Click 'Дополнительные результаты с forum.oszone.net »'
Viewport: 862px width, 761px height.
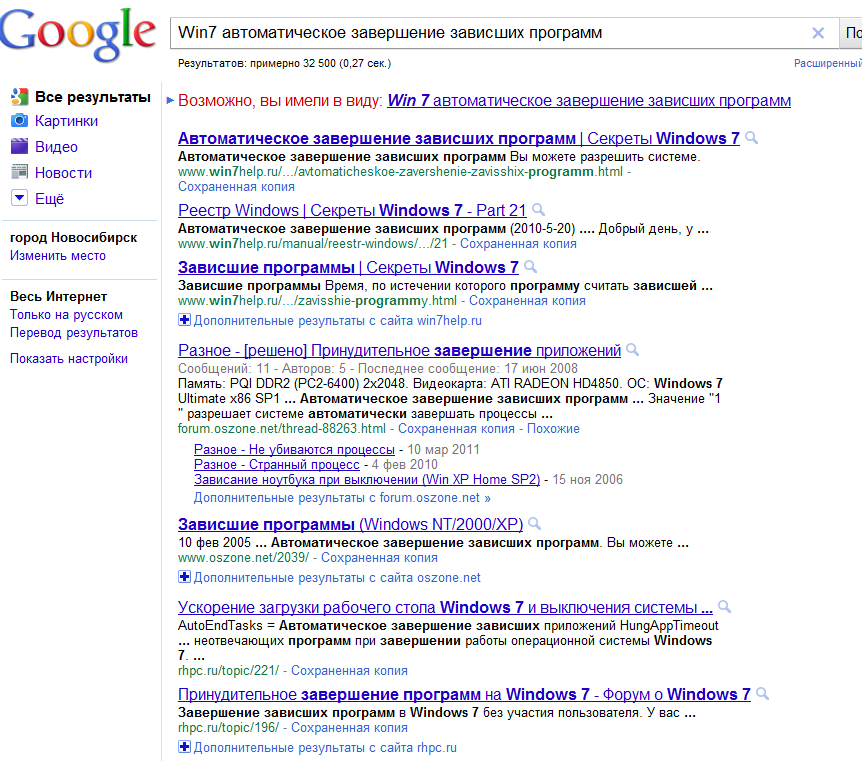coord(342,498)
